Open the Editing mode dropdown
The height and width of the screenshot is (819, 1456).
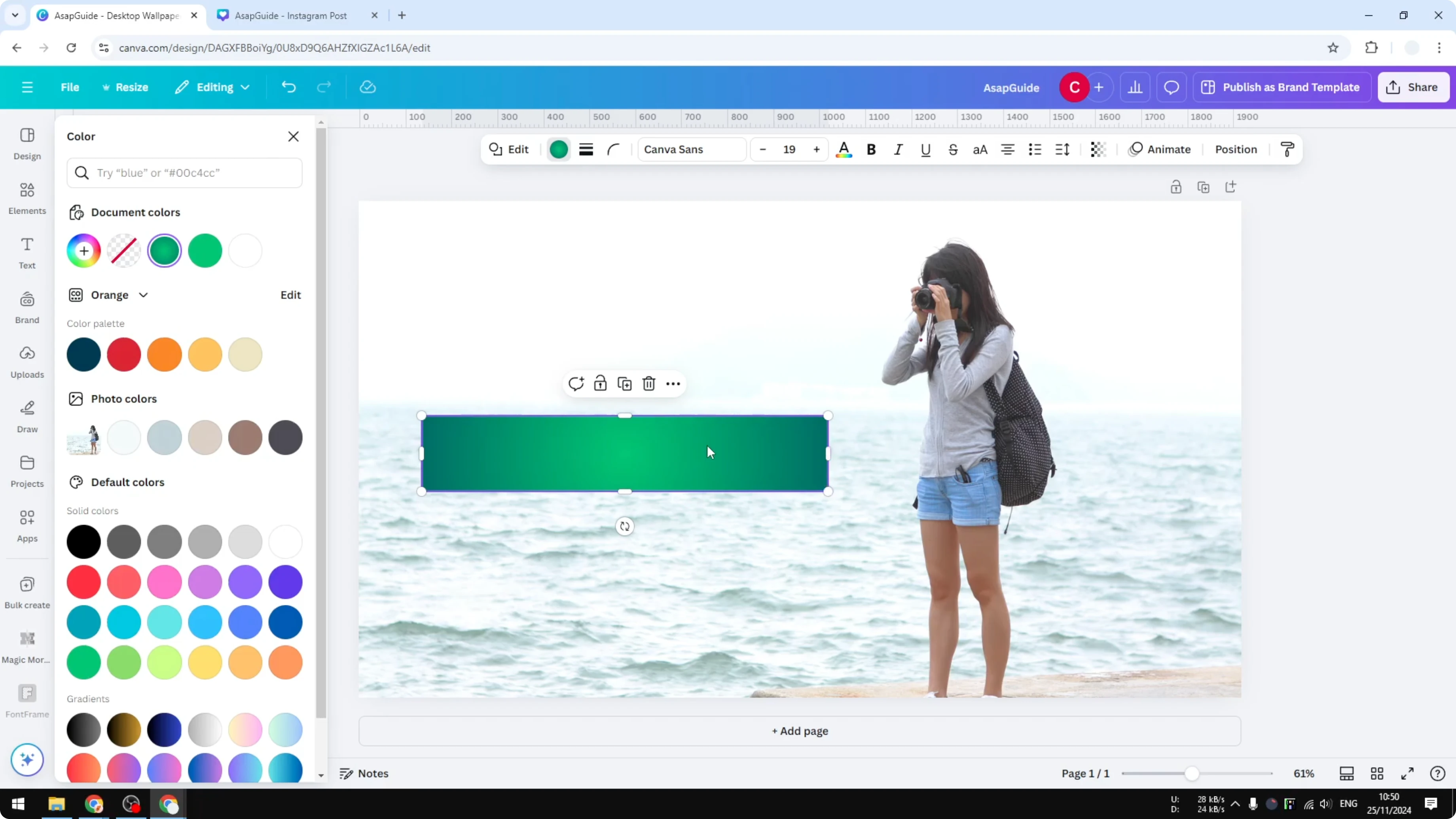(x=212, y=87)
